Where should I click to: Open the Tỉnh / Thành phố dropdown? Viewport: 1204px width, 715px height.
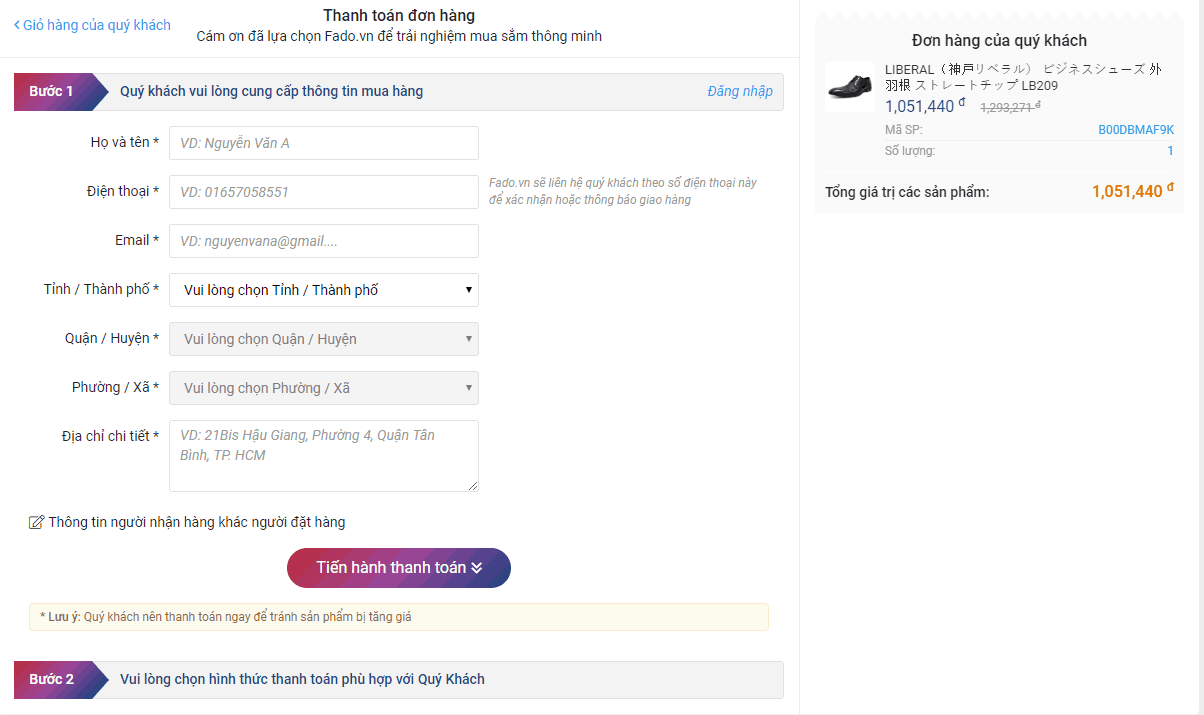324,290
